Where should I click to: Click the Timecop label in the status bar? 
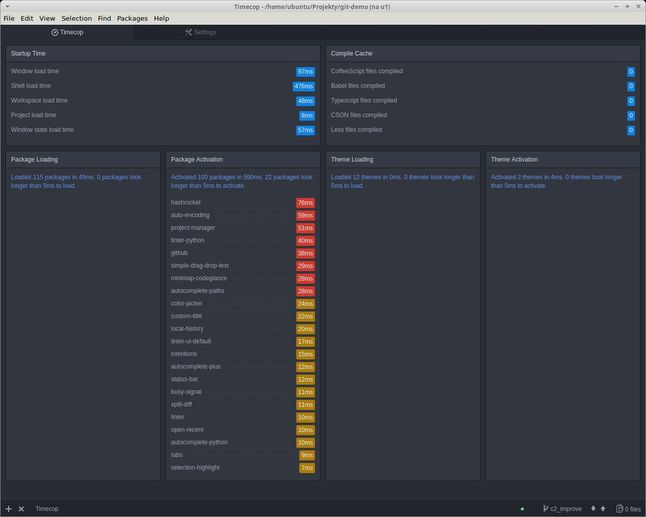[x=47, y=509]
